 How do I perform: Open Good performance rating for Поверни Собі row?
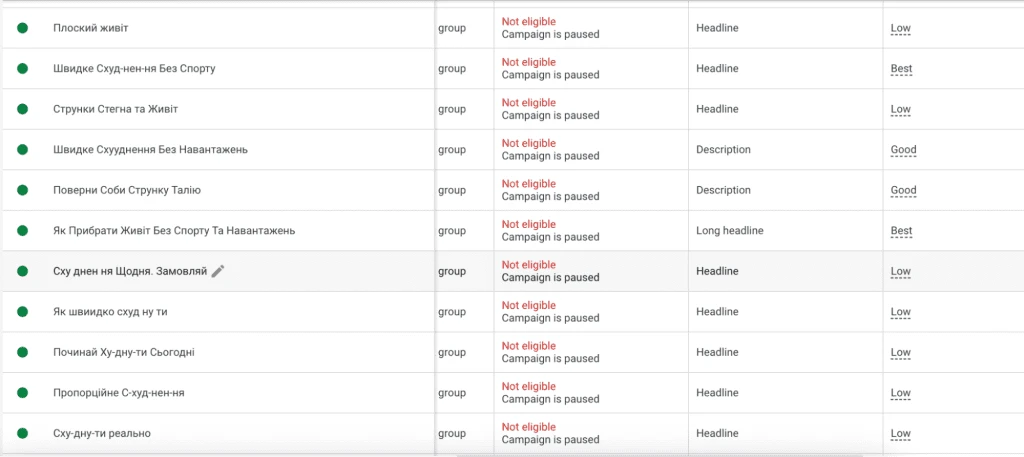[903, 190]
